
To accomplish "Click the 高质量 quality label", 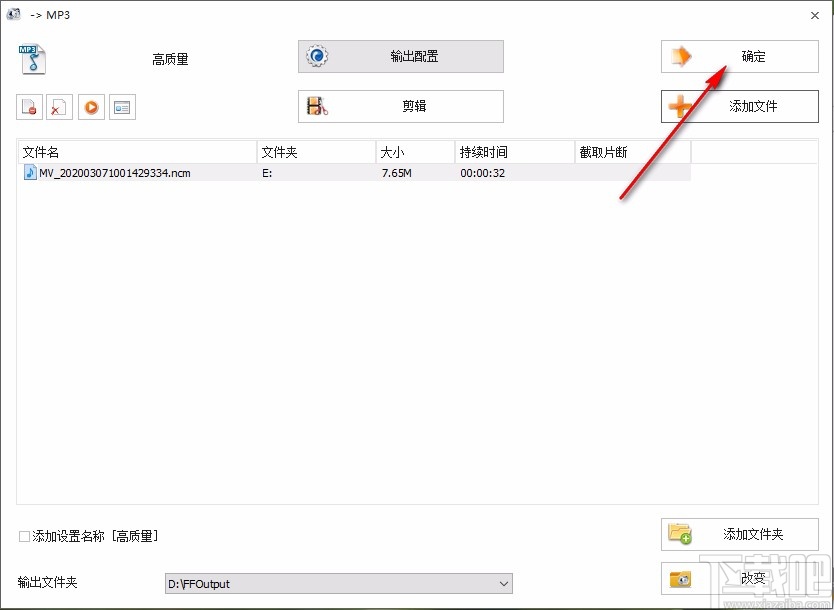I will tap(170, 60).
